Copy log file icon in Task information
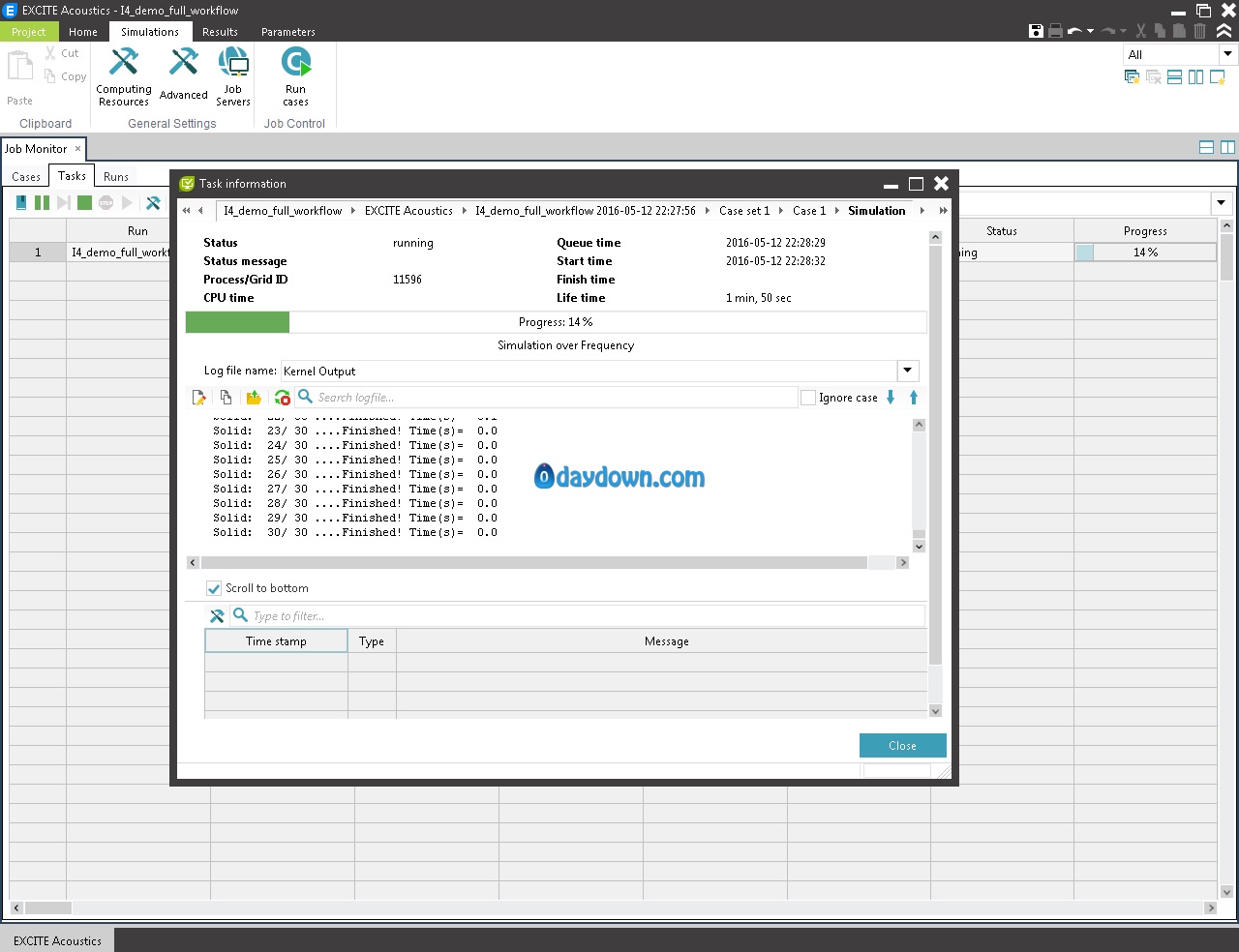Viewport: 1239px width, 952px height. (226, 398)
